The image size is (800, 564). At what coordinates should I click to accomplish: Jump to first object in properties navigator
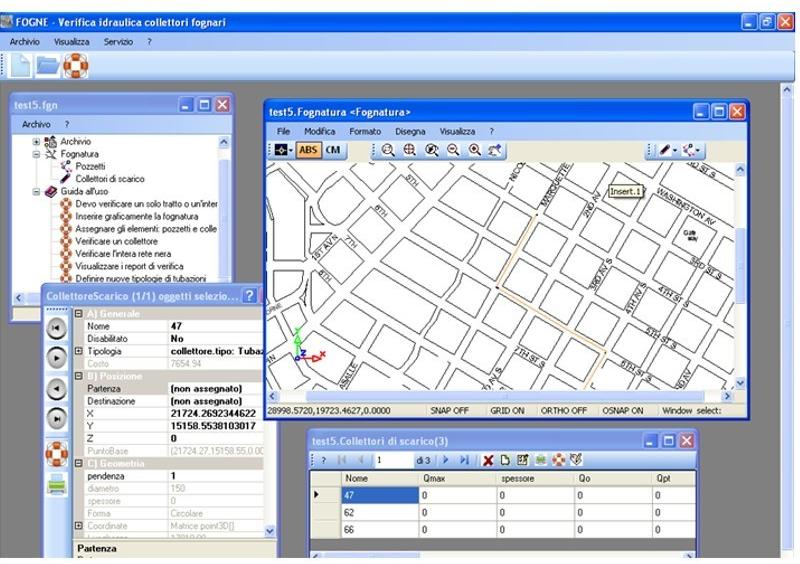pyautogui.click(x=57, y=328)
